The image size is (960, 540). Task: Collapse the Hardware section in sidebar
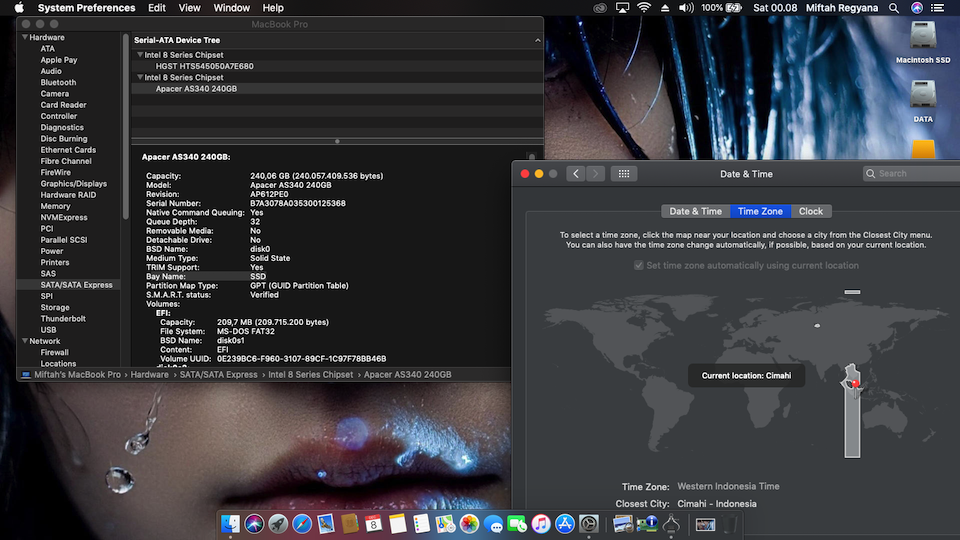click(23, 37)
